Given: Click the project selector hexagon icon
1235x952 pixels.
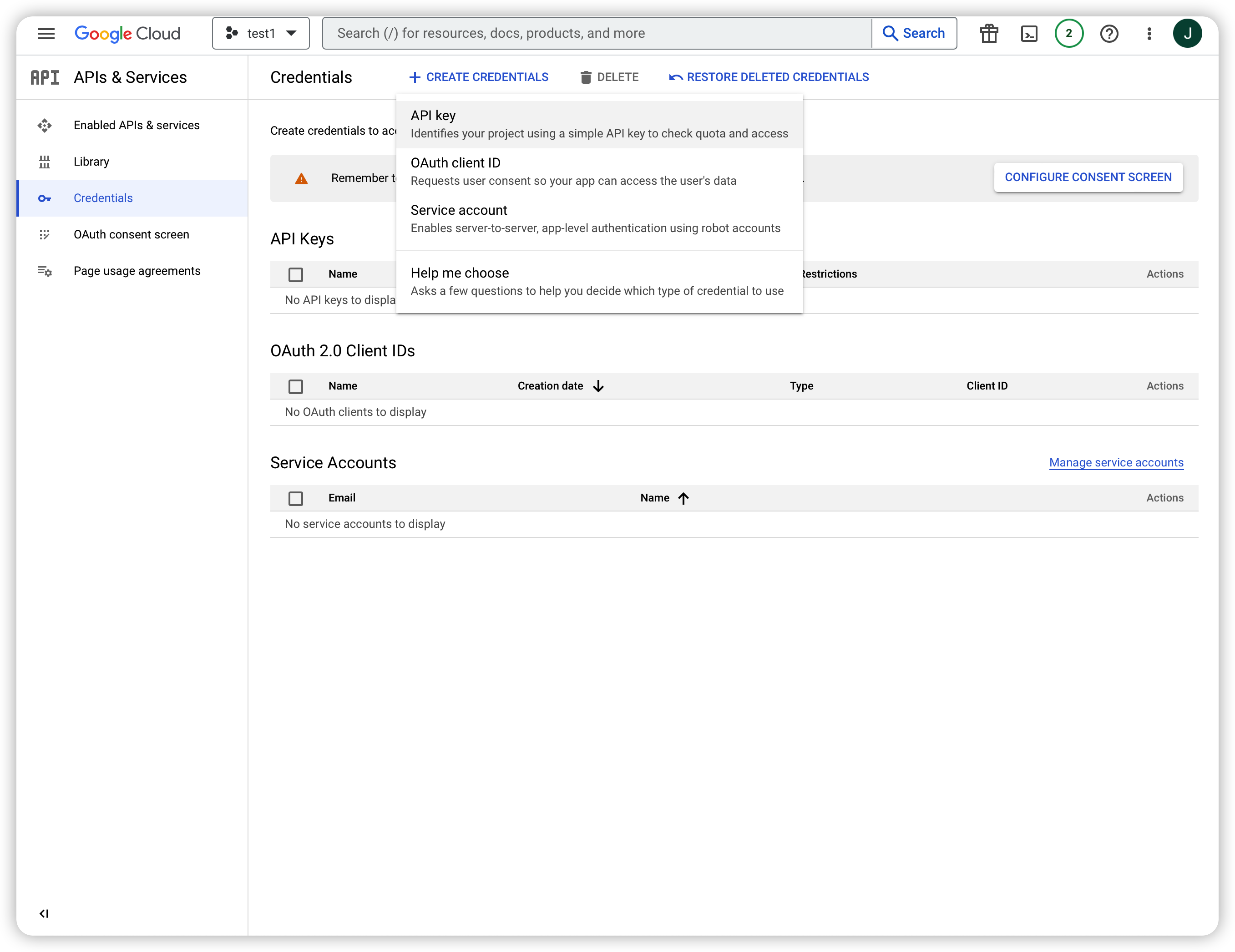Looking at the screenshot, I should [232, 33].
